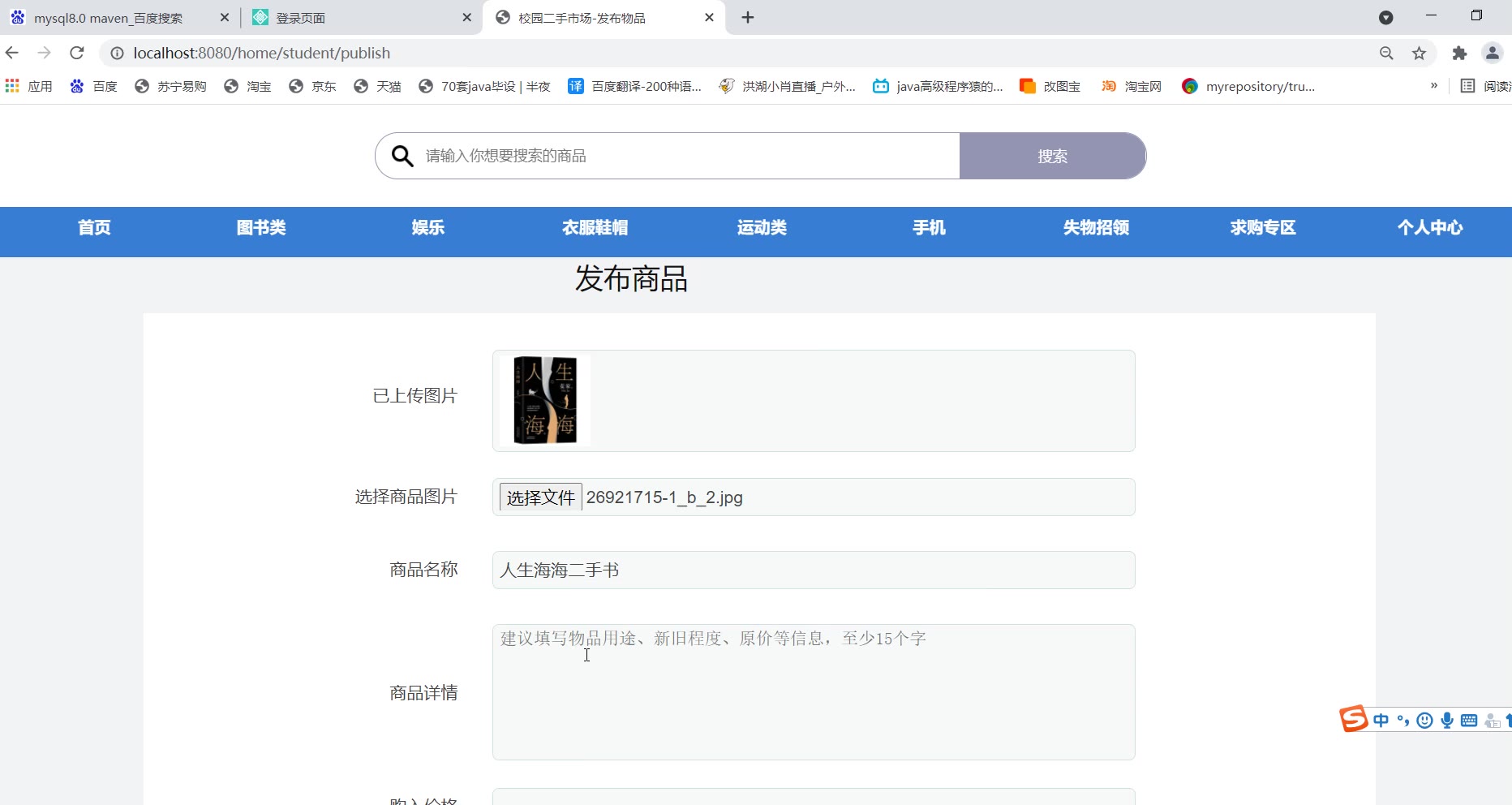Open the Sogou emoji face icon
1512x805 pixels.
click(x=1424, y=721)
